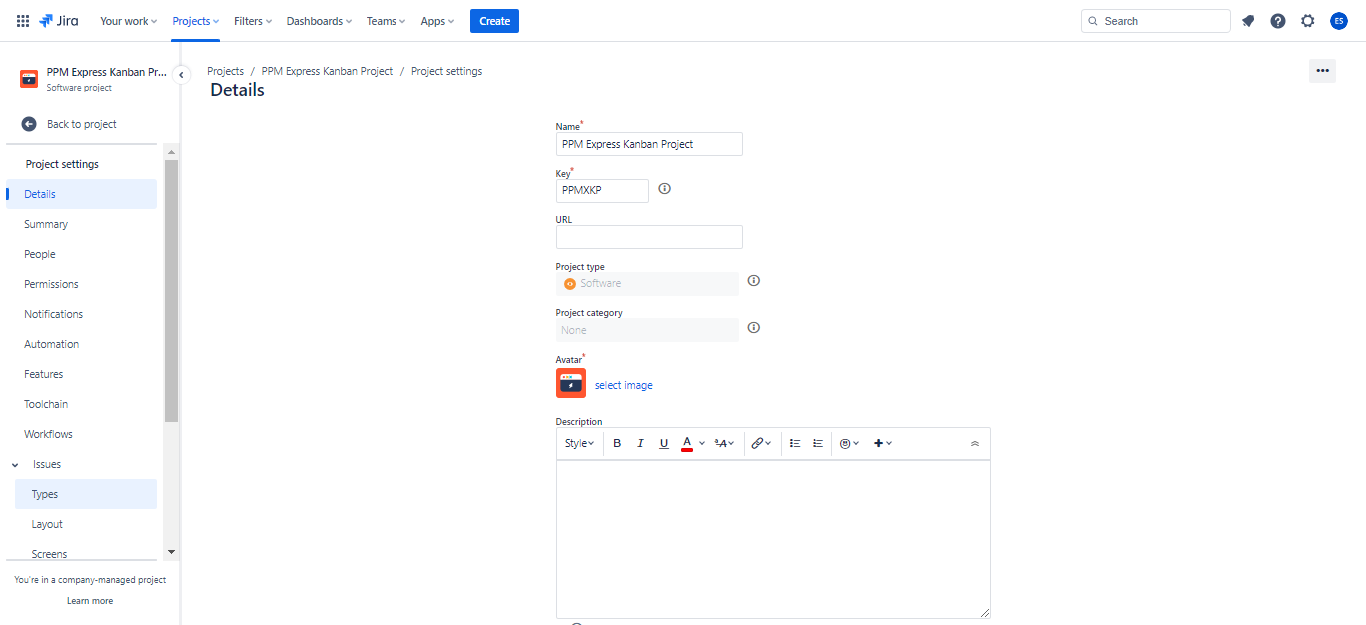Select Permissions in sidebar
Image resolution: width=1366 pixels, height=625 pixels.
(82, 284)
